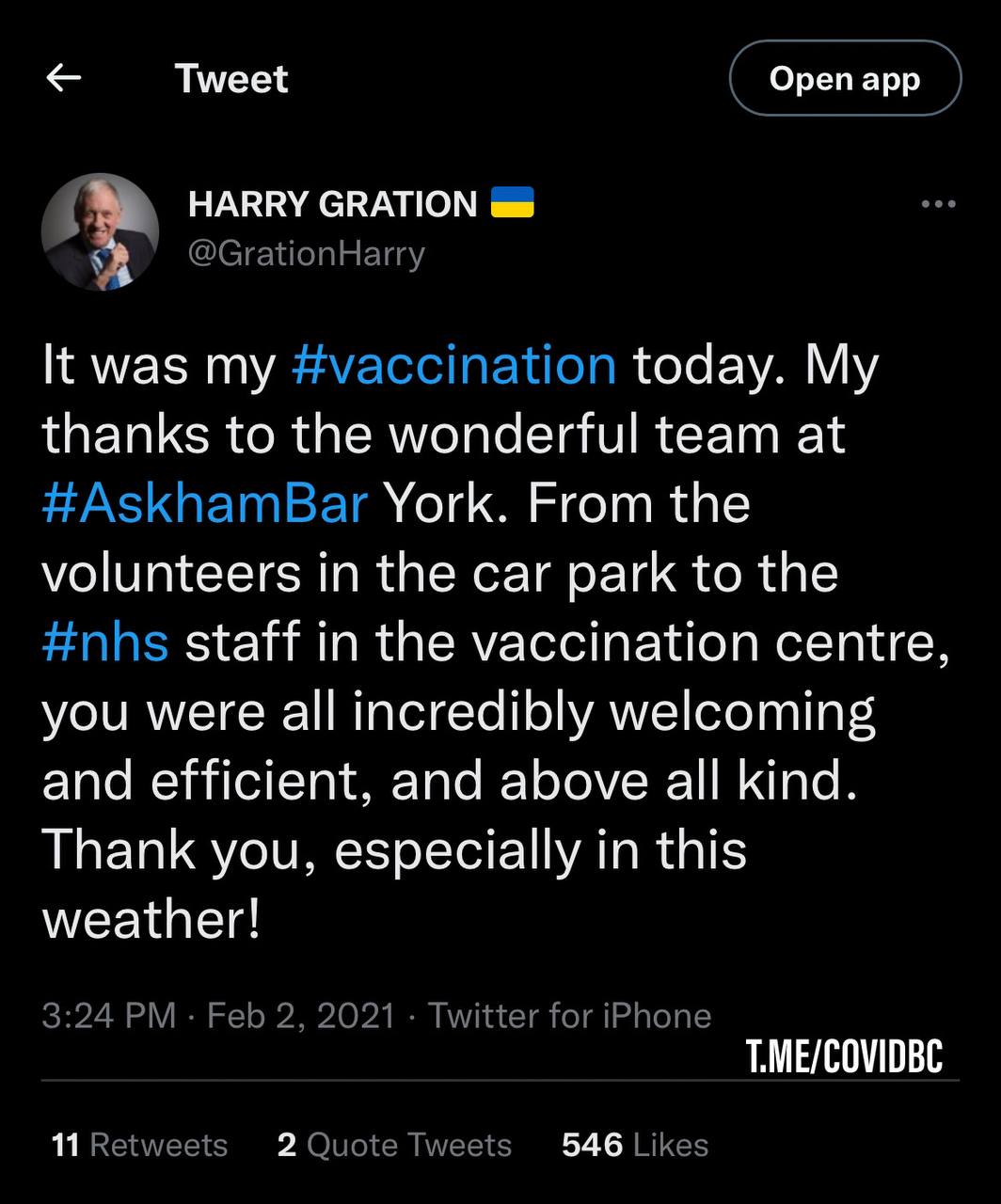Viewport: 1001px width, 1204px height.
Task: Follow the #AskhamBar hashtag link
Action: click(x=204, y=503)
